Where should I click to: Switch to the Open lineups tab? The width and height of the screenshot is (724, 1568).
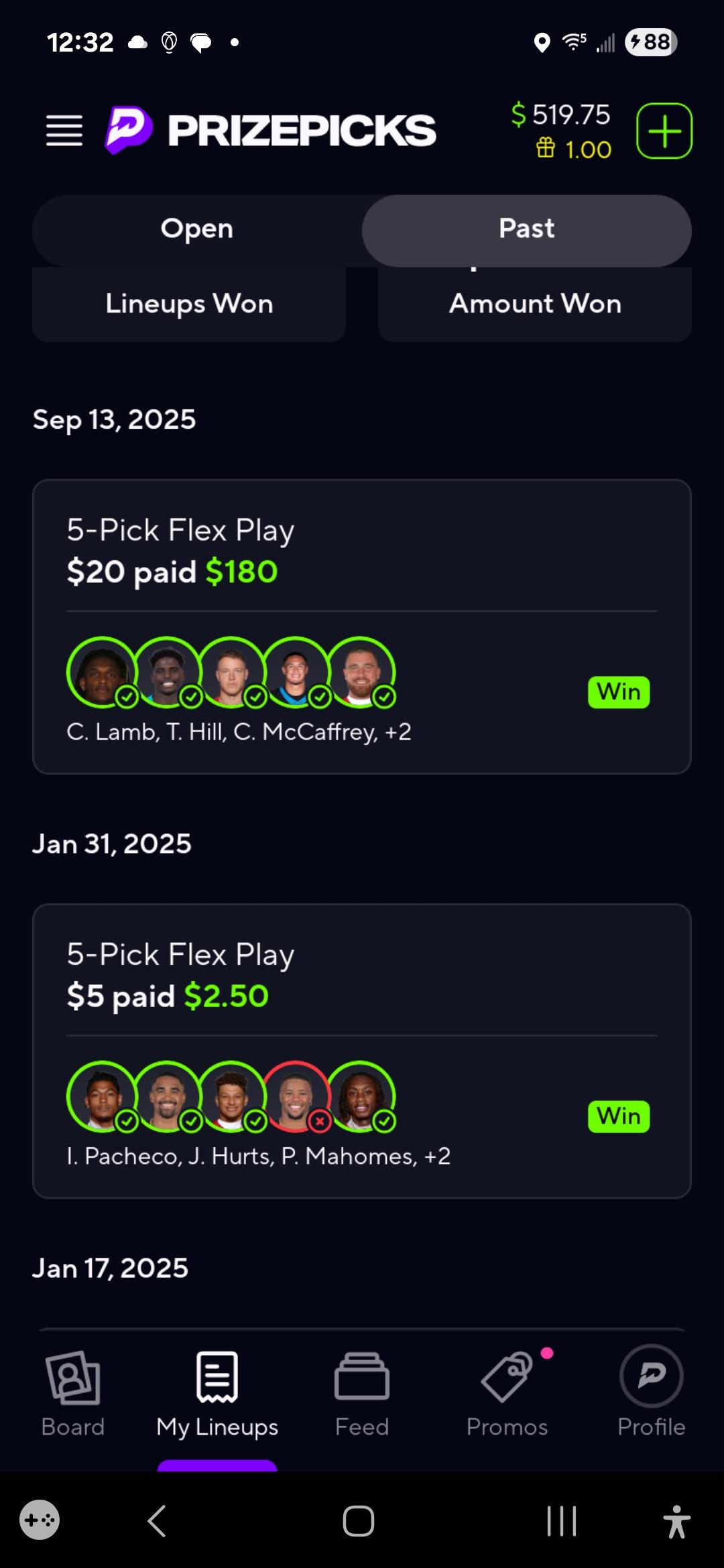pos(197,228)
